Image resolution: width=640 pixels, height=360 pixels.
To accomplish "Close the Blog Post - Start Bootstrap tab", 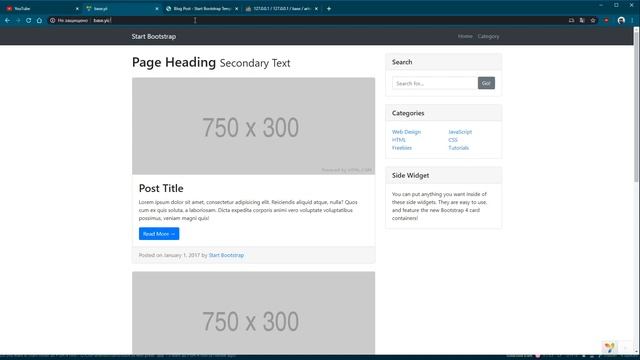I will (236, 9).
